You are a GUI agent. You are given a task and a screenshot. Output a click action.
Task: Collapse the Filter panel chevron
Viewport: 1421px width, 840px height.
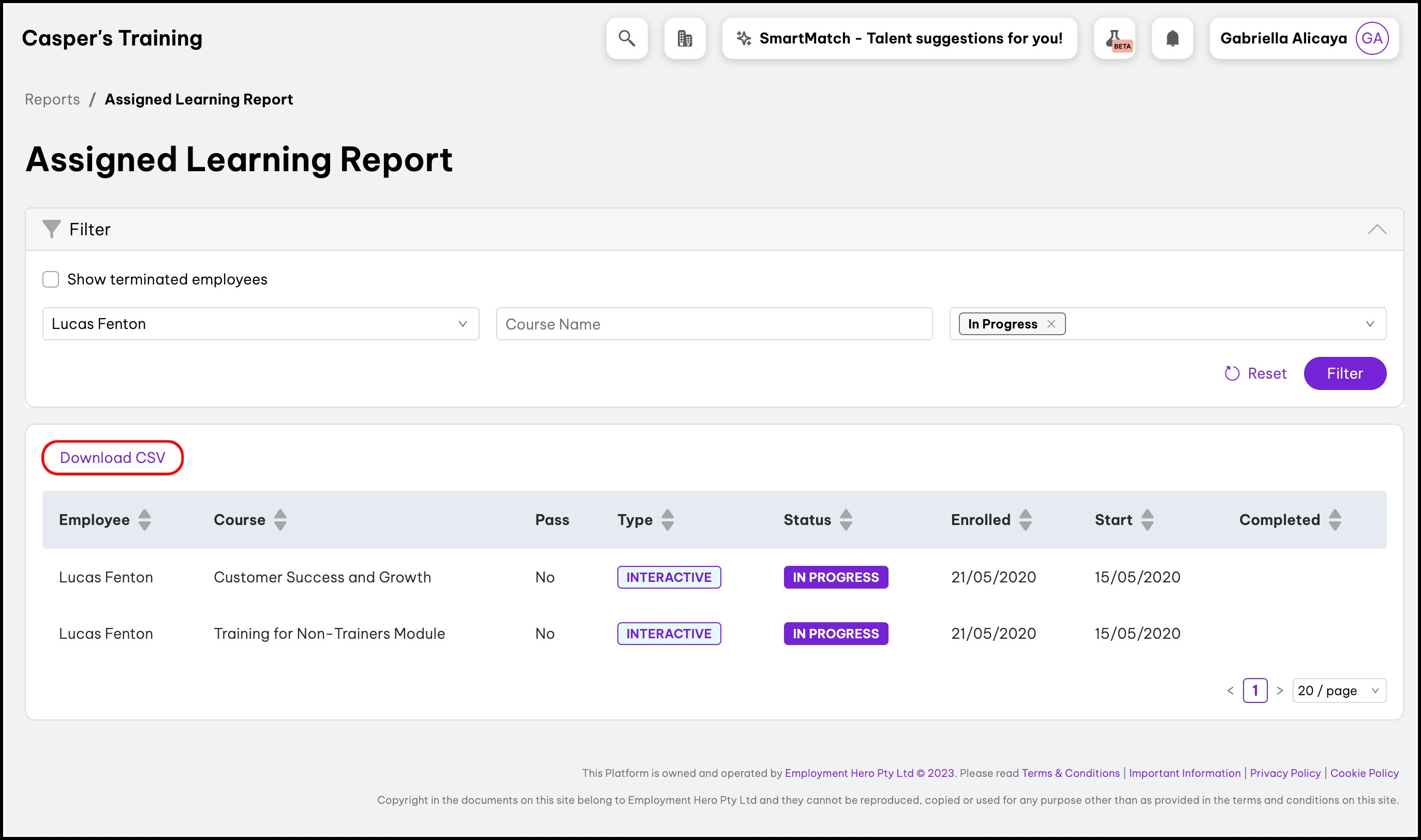(1377, 229)
